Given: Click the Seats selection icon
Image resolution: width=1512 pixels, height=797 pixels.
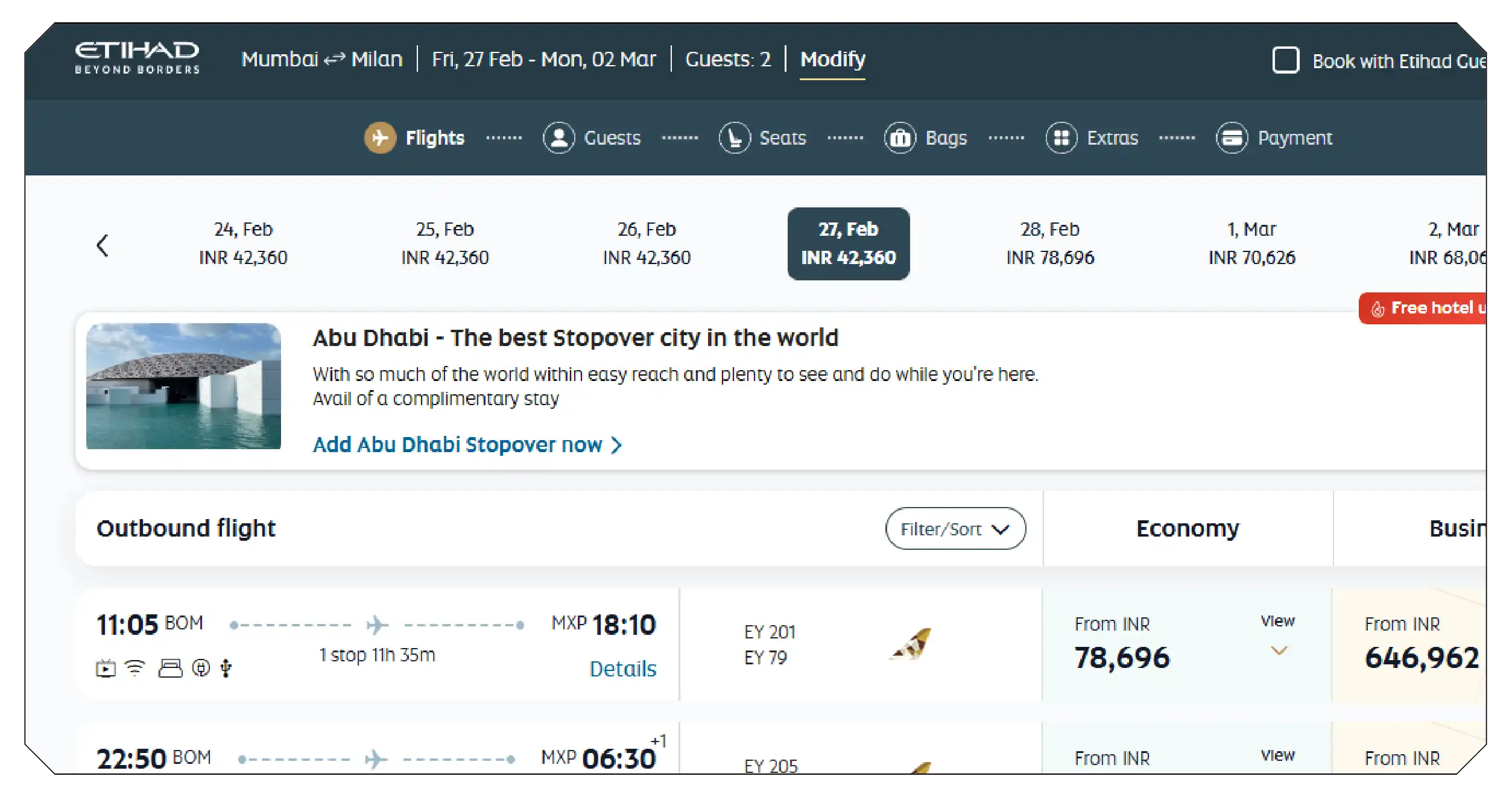Looking at the screenshot, I should click(x=733, y=137).
